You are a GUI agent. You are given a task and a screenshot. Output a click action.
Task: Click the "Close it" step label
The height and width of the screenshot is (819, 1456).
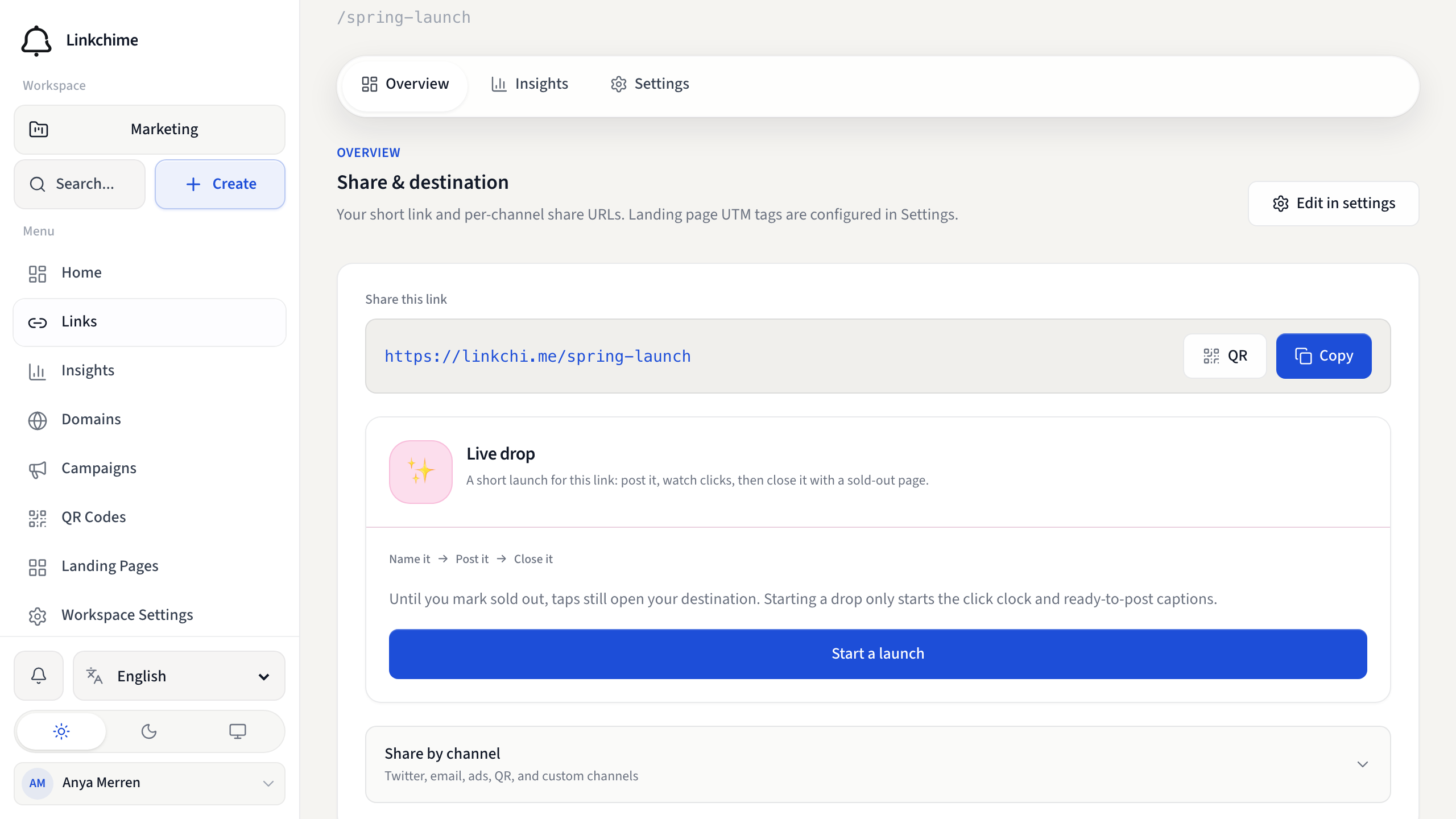click(x=533, y=559)
